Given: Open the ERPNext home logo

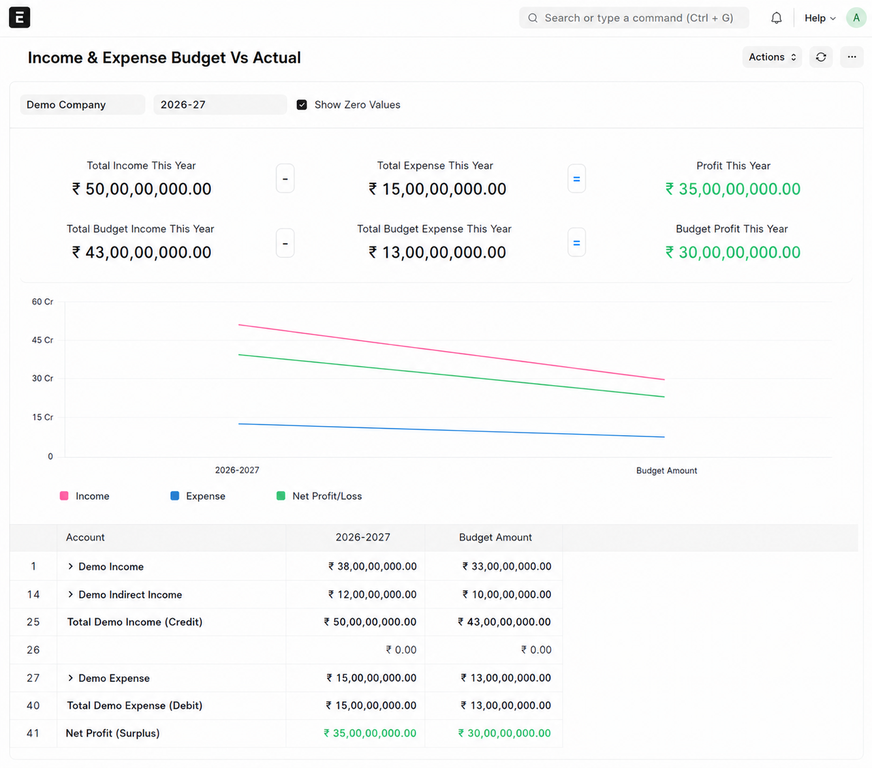Looking at the screenshot, I should (x=19, y=17).
